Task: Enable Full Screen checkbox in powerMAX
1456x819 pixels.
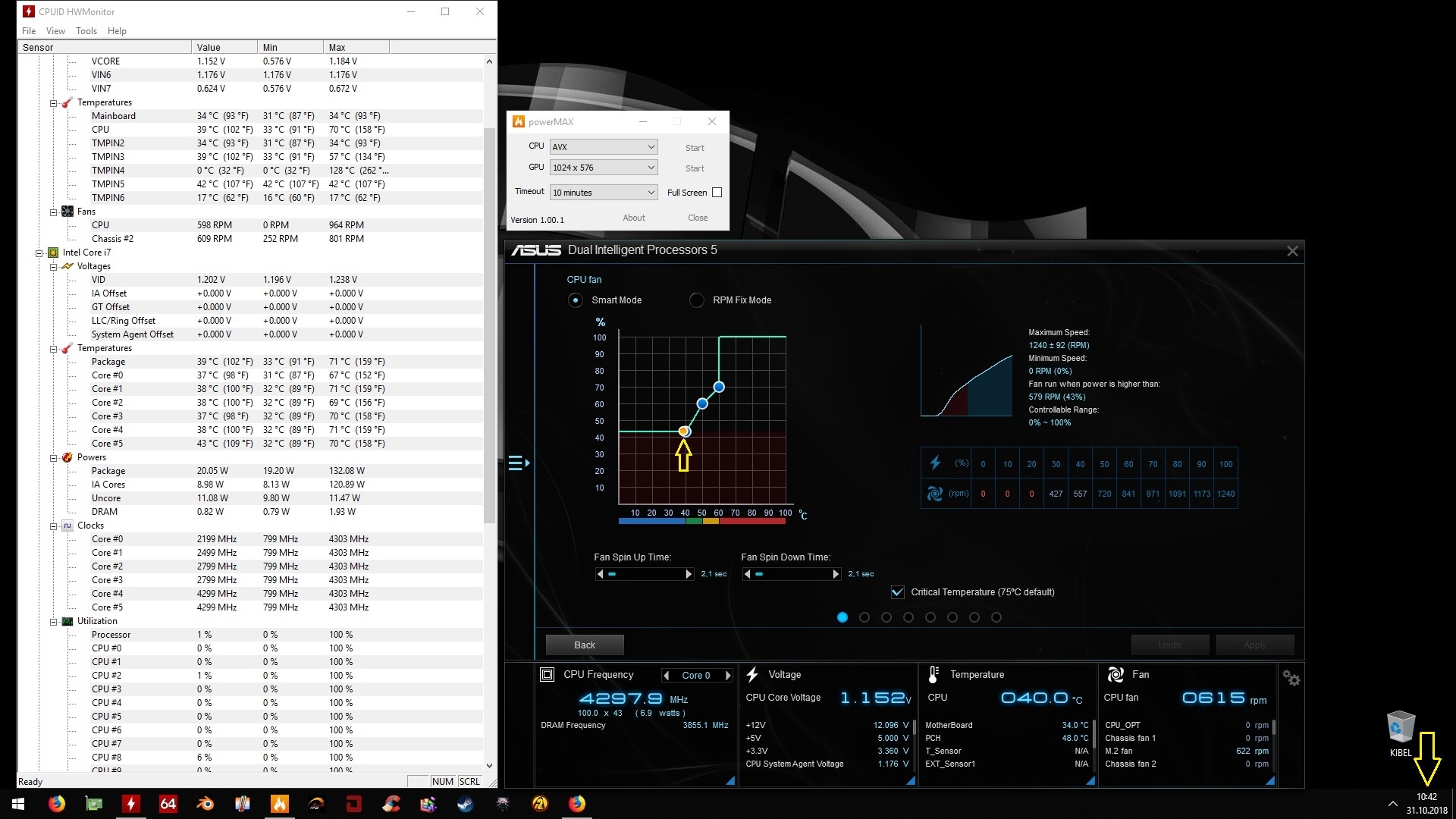Action: tap(717, 193)
